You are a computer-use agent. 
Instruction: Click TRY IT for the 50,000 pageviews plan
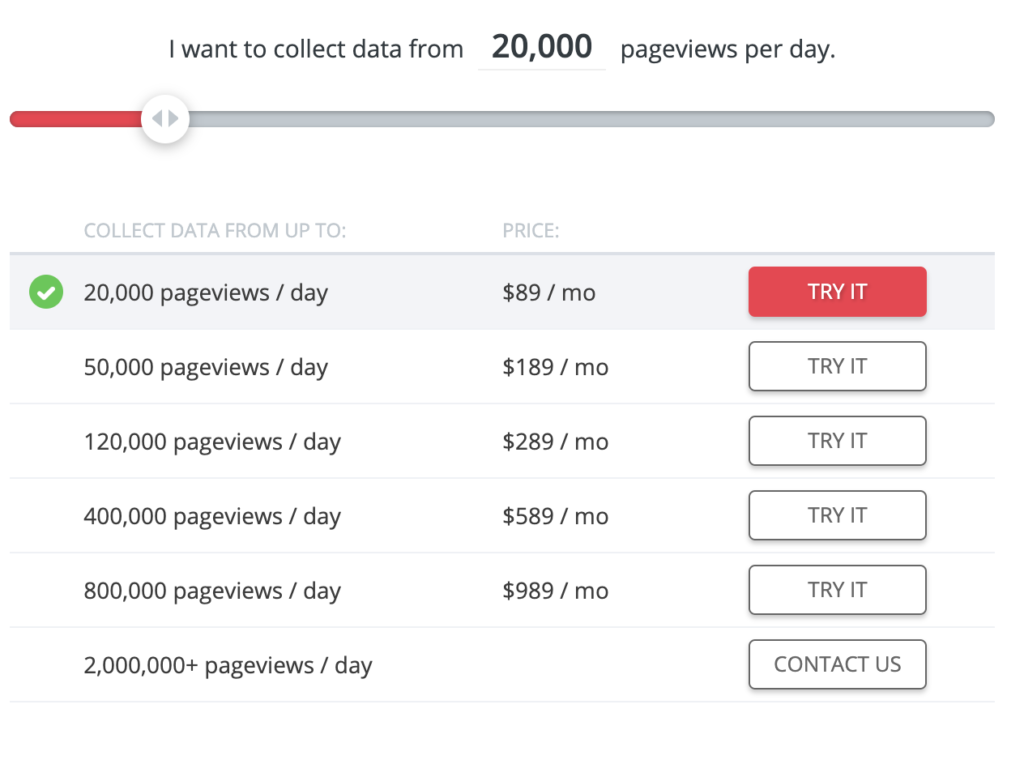837,366
